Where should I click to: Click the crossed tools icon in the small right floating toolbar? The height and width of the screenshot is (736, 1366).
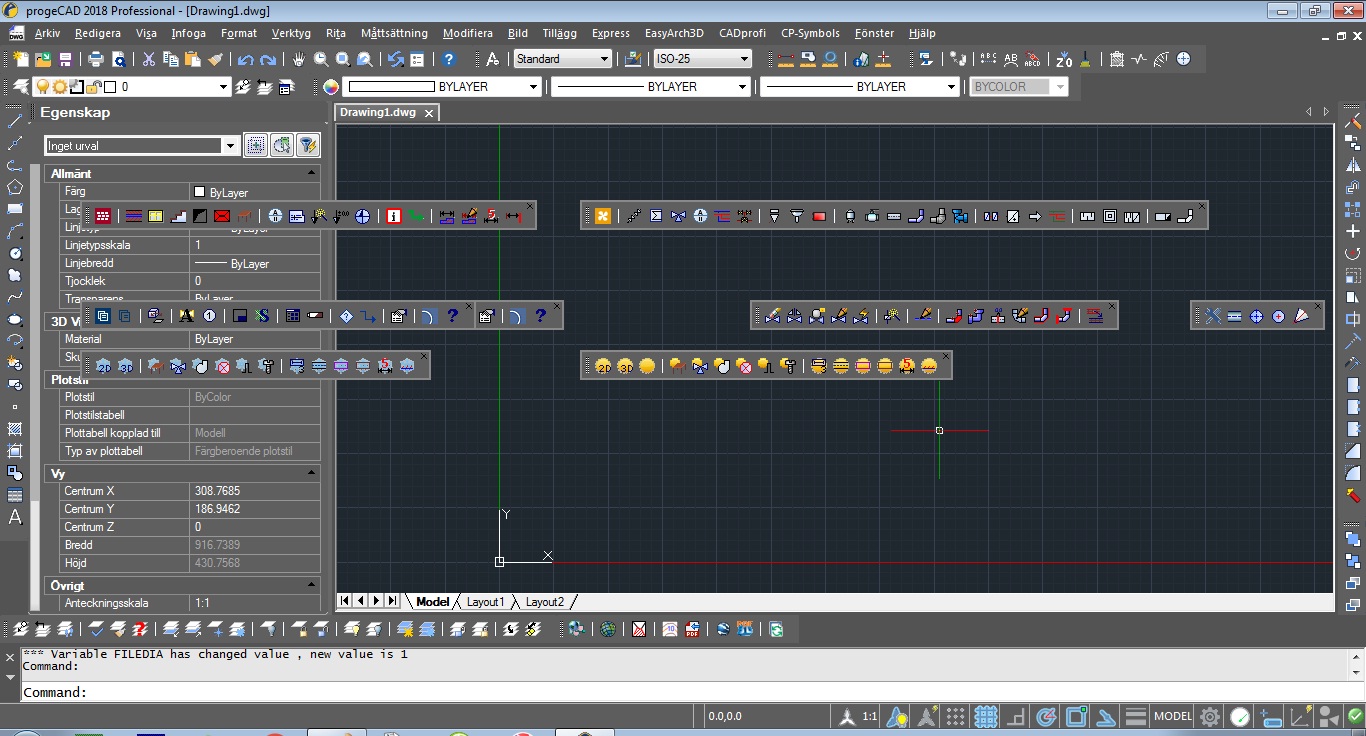(1212, 316)
